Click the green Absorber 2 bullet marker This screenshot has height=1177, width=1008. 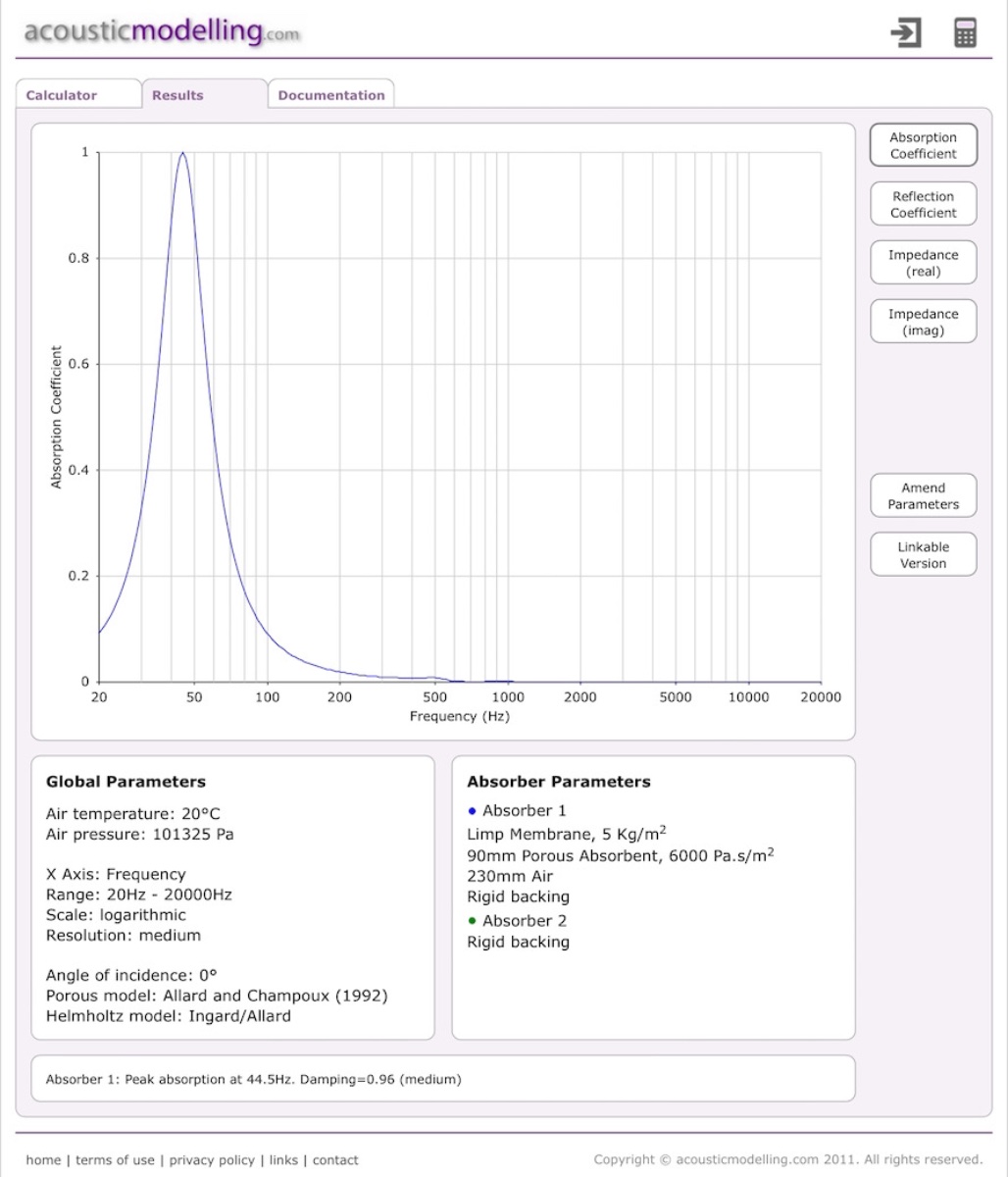473,921
